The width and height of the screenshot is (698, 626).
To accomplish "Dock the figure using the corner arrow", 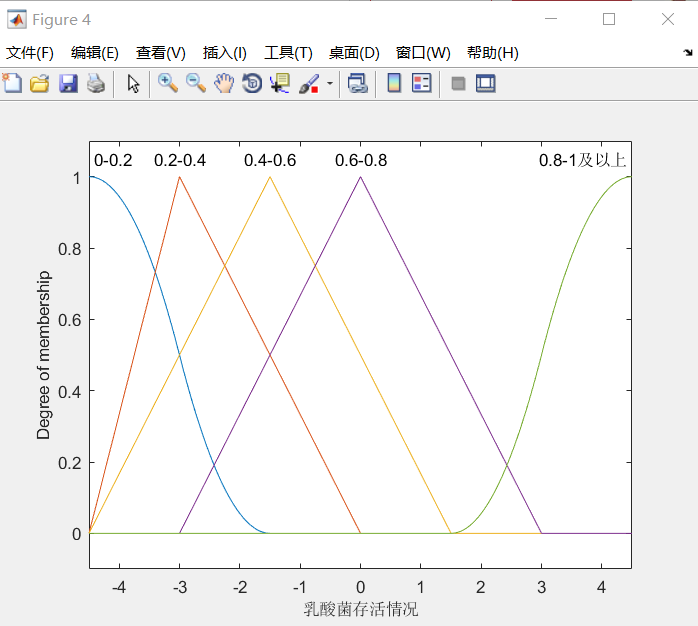I will (688, 53).
